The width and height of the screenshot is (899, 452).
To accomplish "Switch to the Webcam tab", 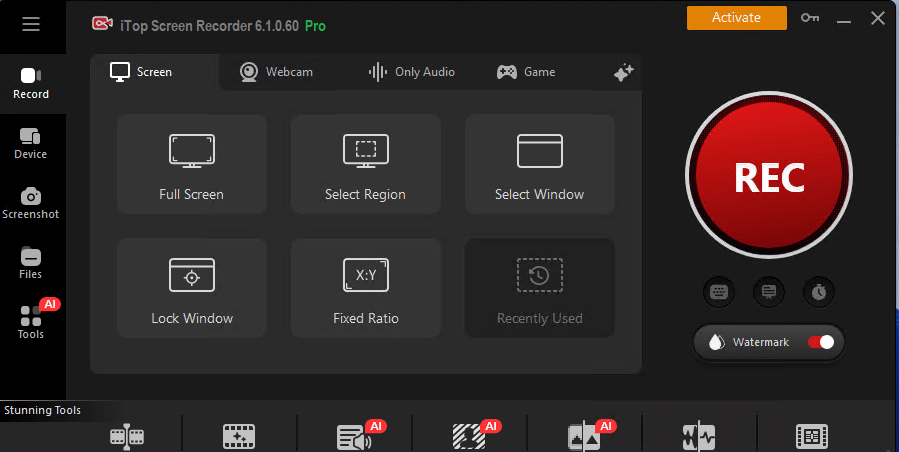I will 276,72.
